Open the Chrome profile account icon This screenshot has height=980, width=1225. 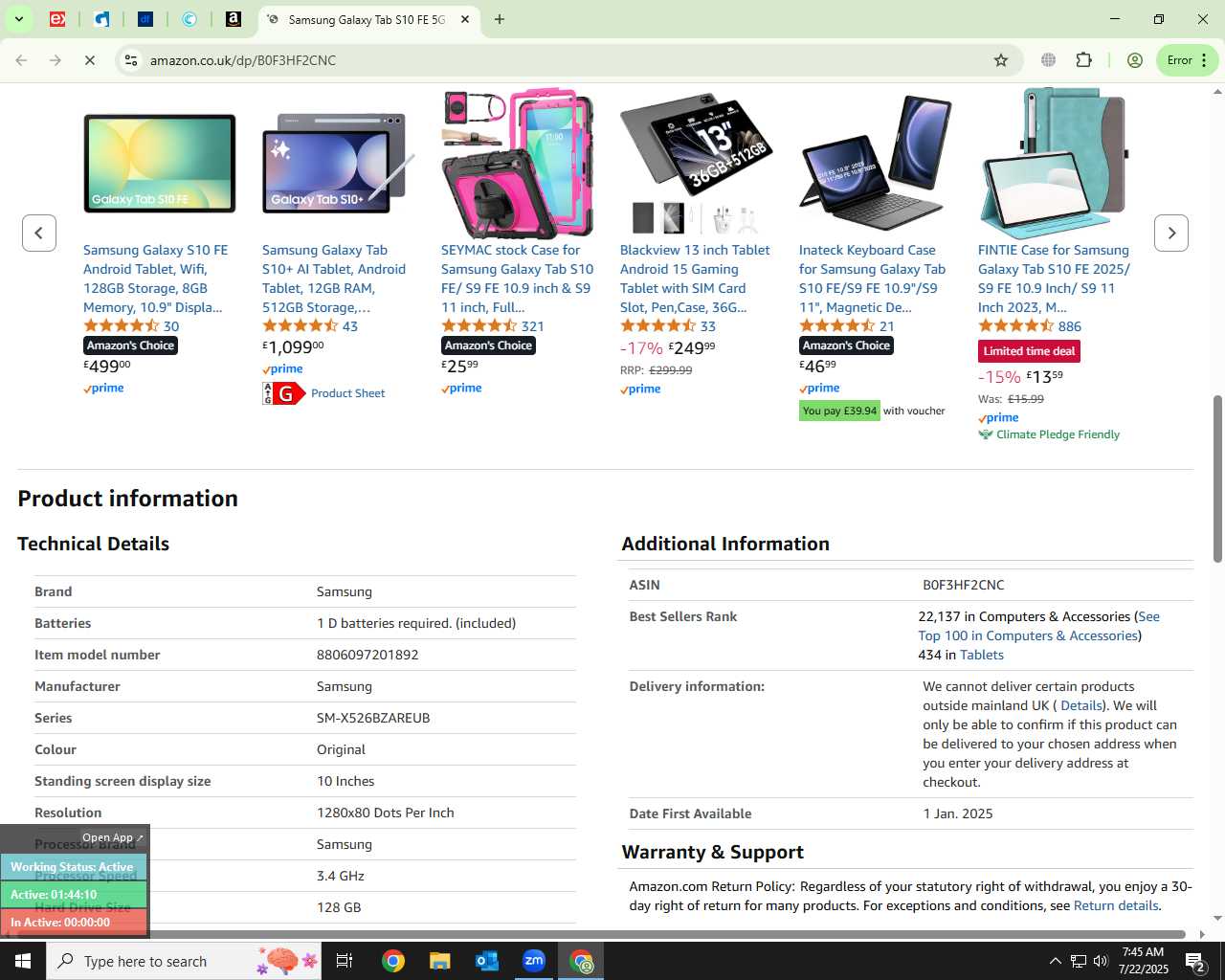pos(1135,60)
